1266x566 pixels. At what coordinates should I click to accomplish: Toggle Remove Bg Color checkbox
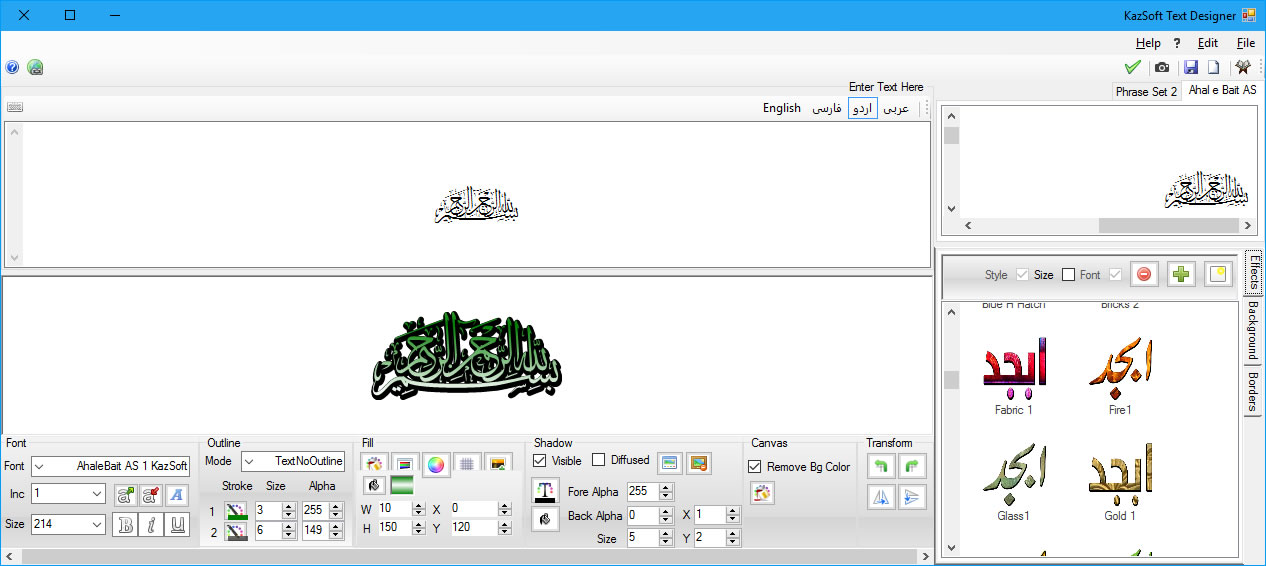(x=755, y=467)
